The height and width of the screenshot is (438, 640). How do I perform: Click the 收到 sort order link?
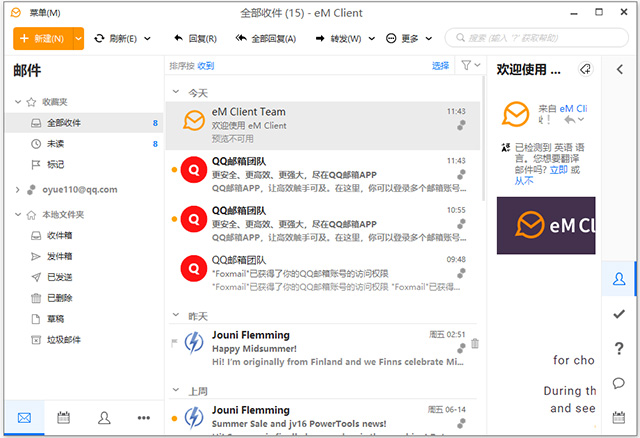tap(206, 66)
